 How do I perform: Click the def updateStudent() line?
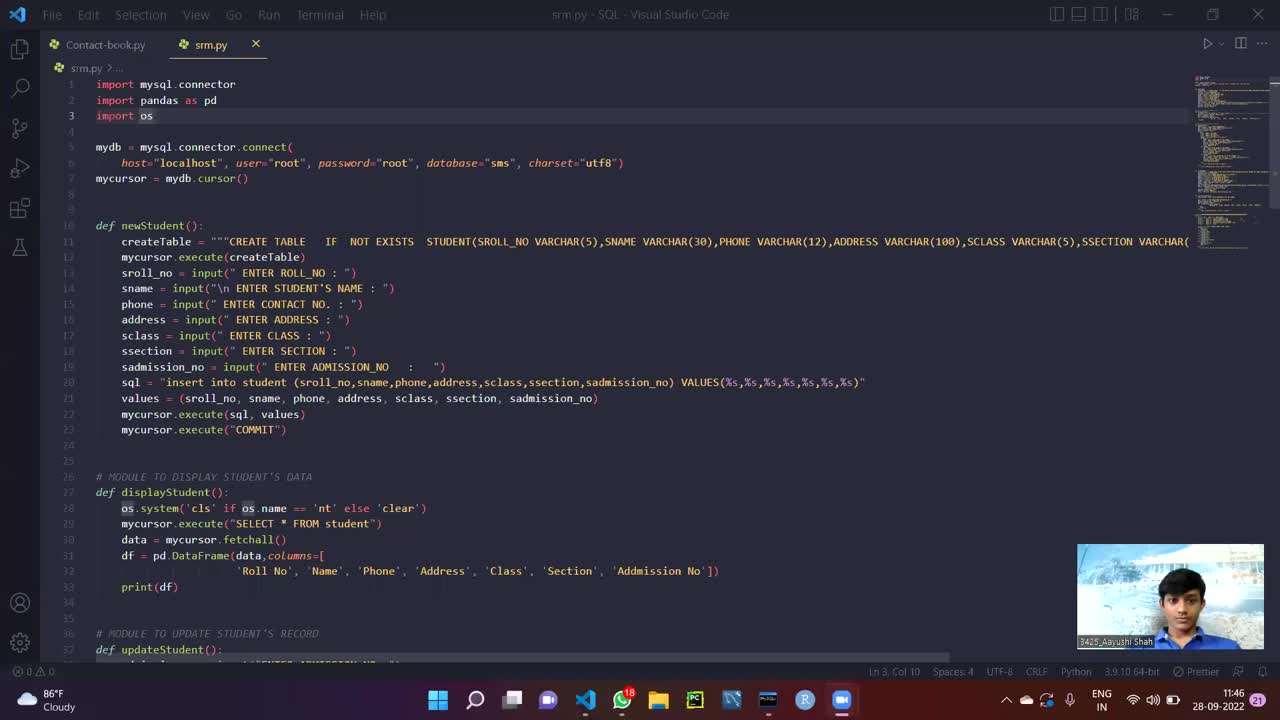159,649
